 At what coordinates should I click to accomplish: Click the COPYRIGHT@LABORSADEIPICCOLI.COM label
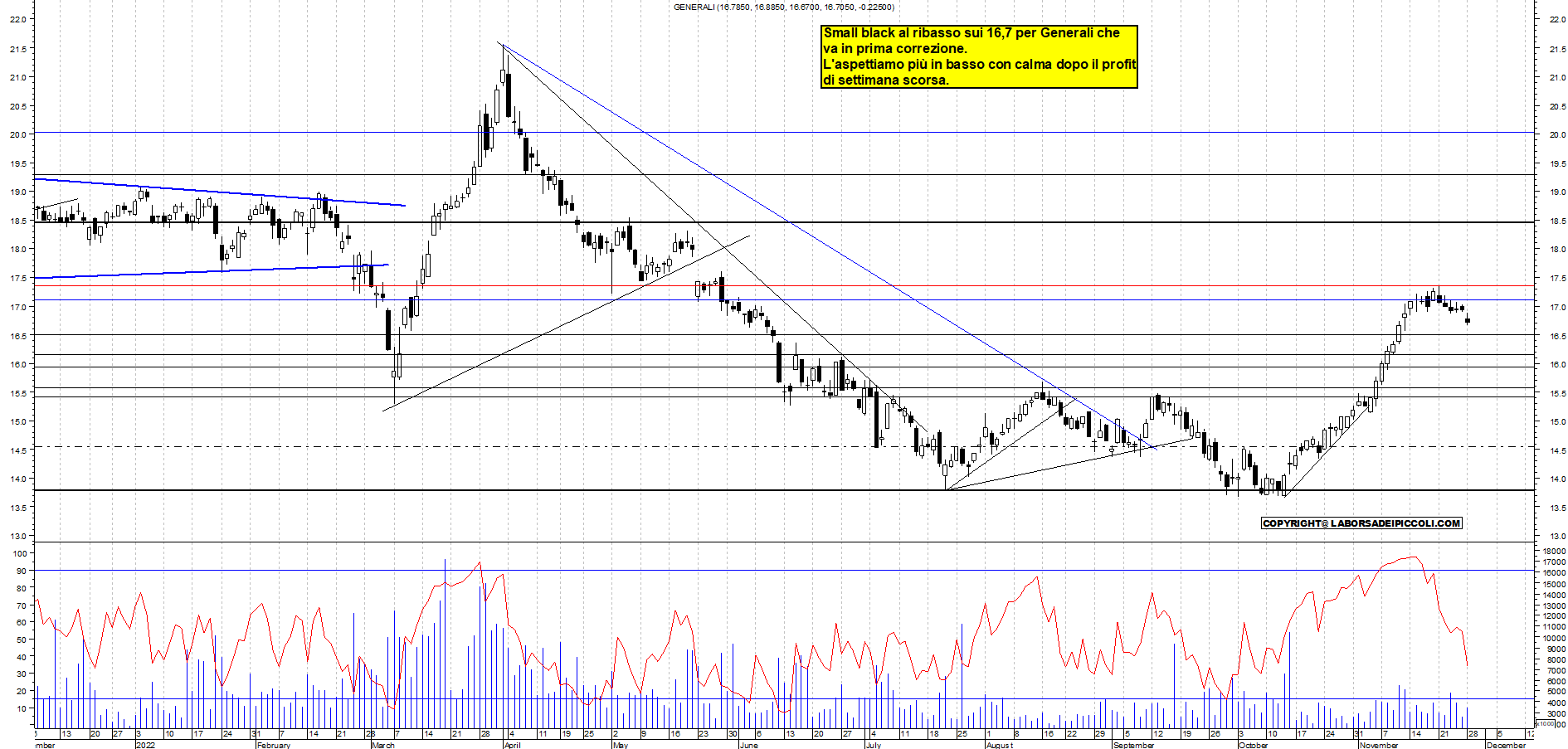tap(1361, 523)
